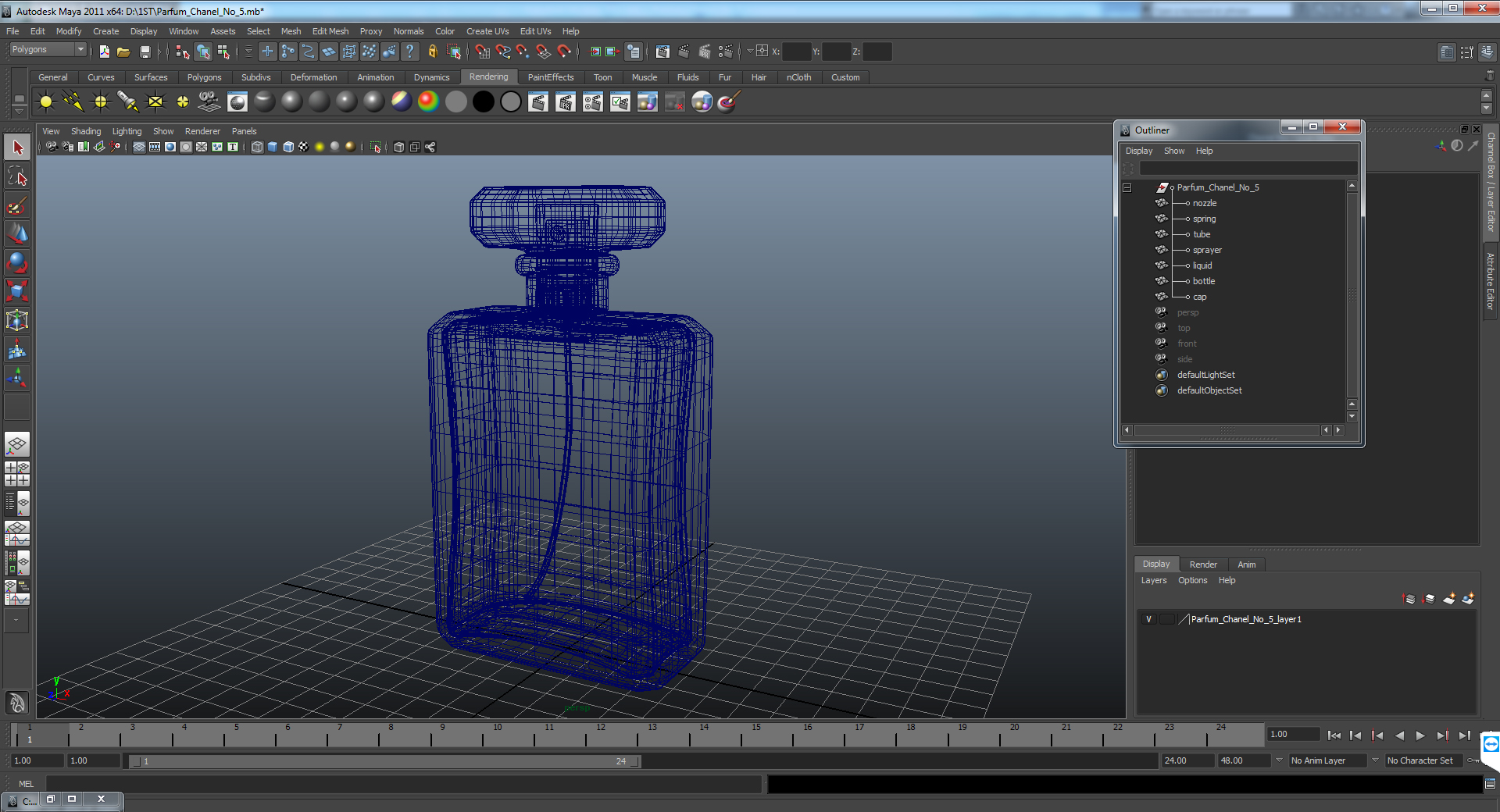The height and width of the screenshot is (812, 1500).
Task: Toggle the lock selection padlock icon
Action: [x=432, y=52]
